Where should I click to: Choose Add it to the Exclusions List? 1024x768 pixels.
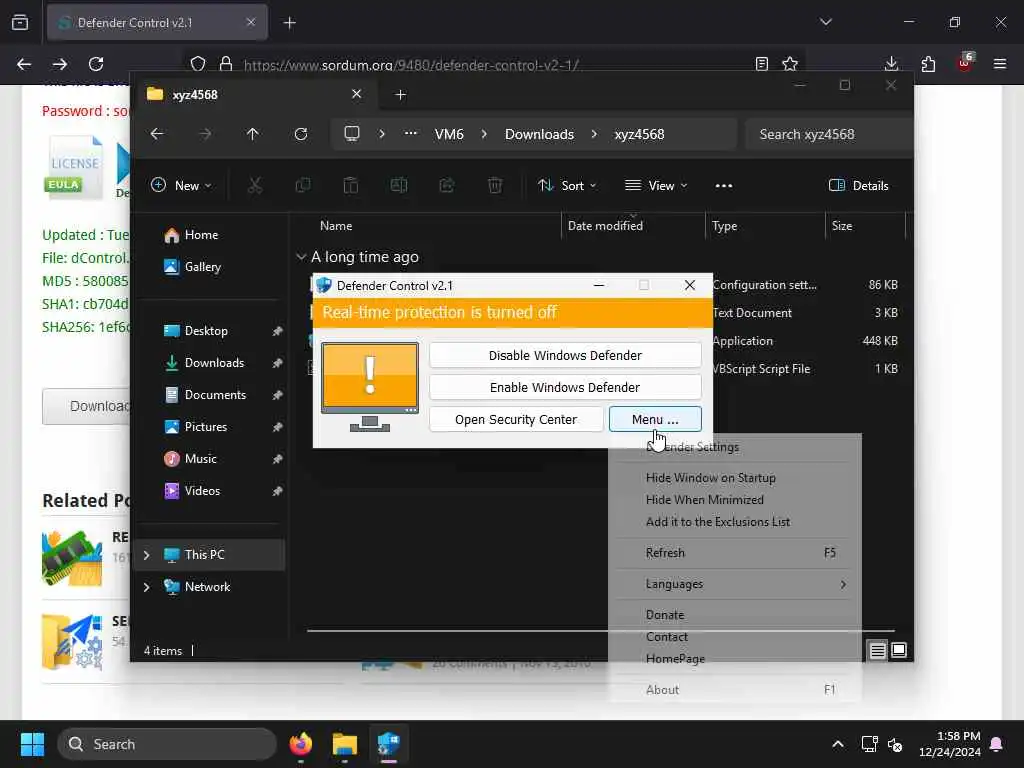click(718, 522)
